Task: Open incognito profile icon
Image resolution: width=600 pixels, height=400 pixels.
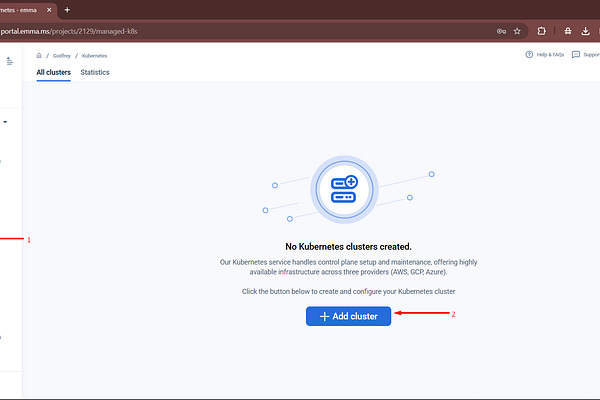Action: point(568,31)
